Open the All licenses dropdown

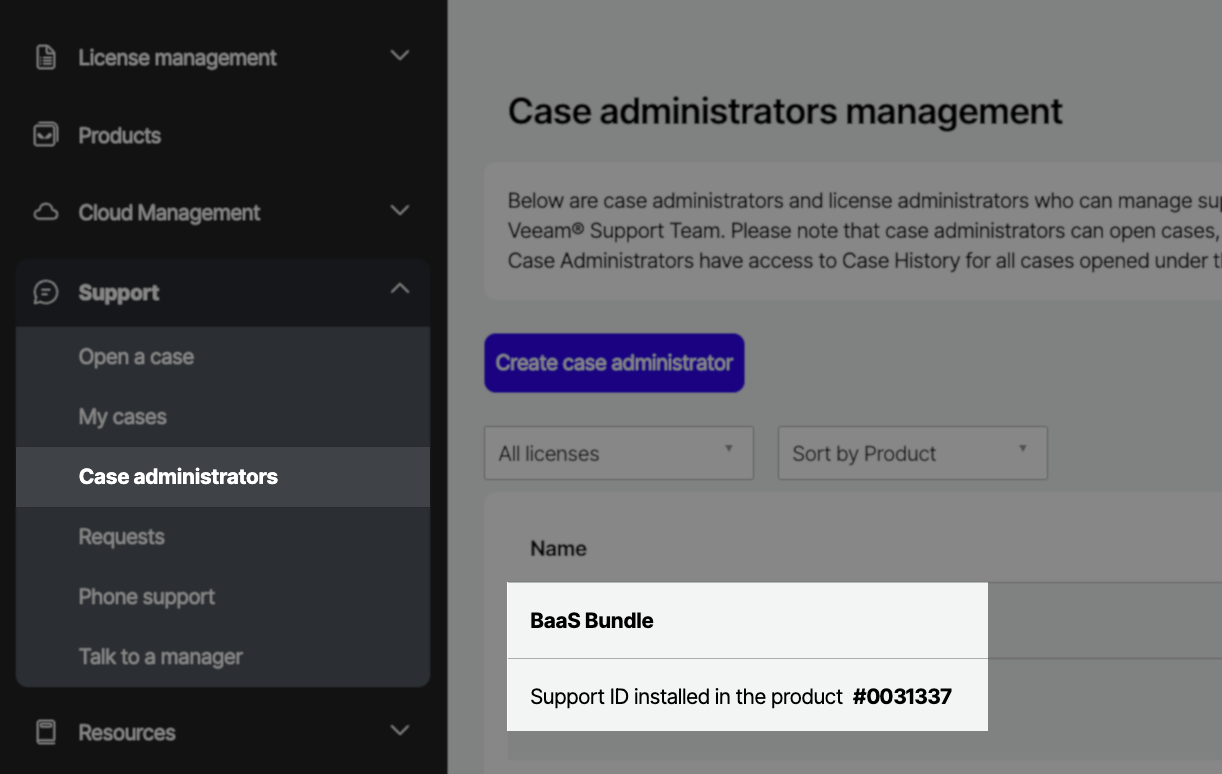(619, 453)
